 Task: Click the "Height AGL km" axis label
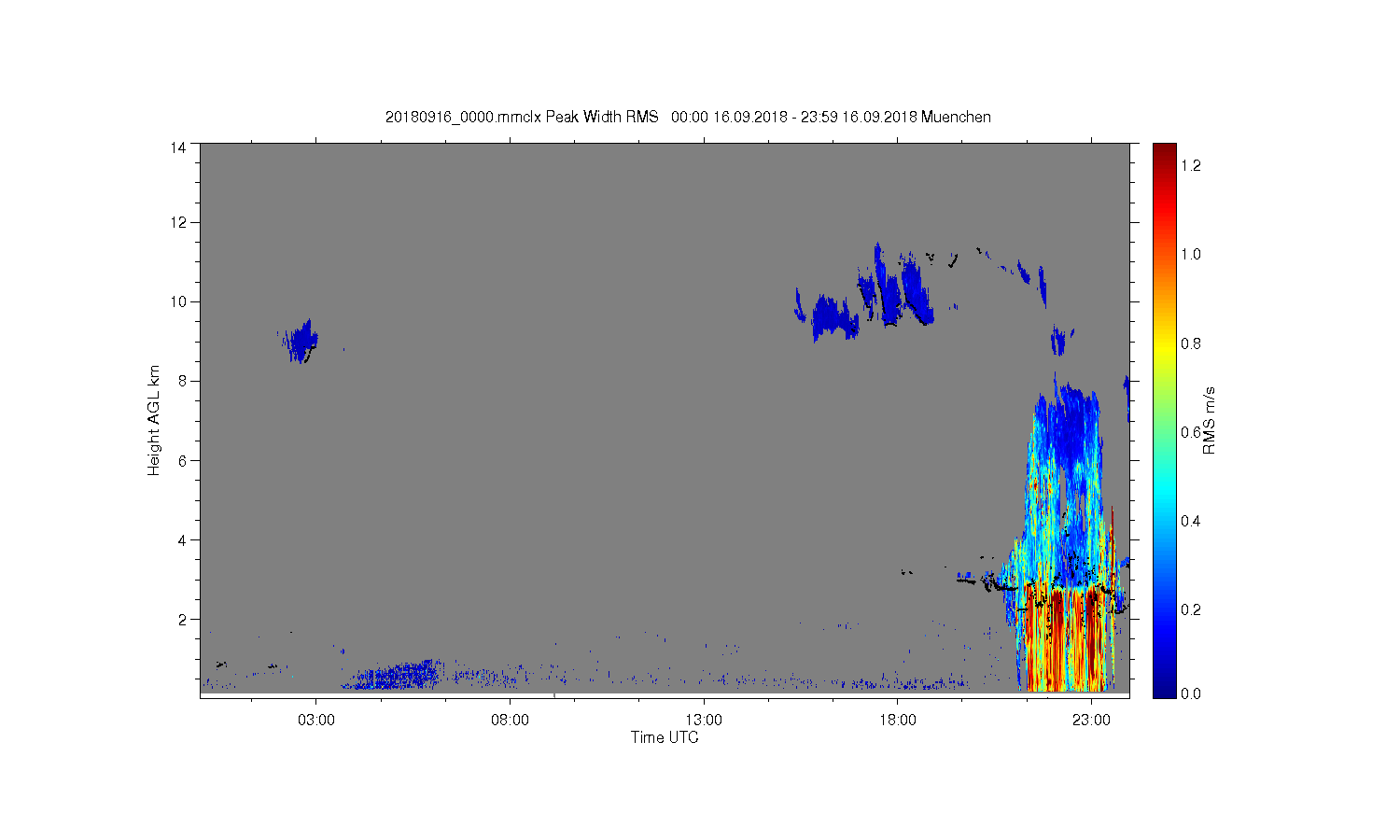pos(154,420)
